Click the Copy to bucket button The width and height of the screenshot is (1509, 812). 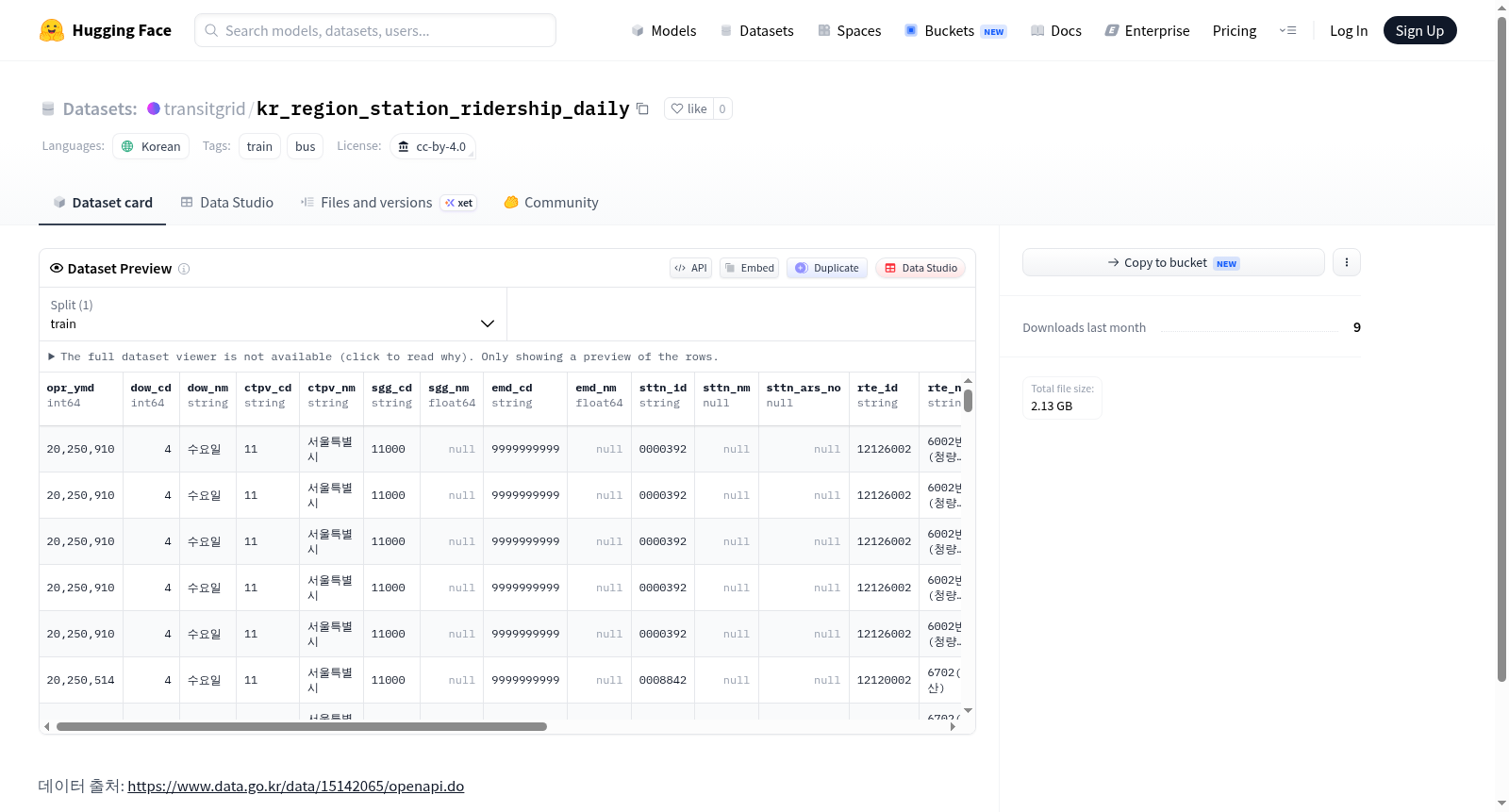(x=1173, y=262)
